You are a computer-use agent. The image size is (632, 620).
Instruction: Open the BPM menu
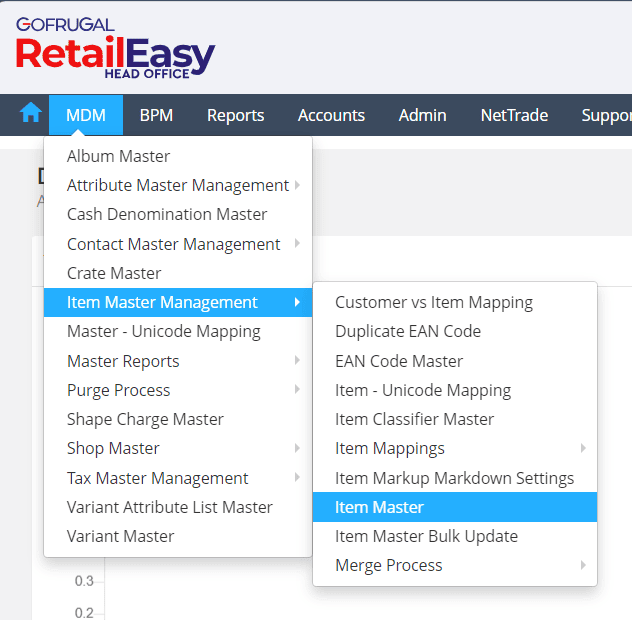(156, 115)
